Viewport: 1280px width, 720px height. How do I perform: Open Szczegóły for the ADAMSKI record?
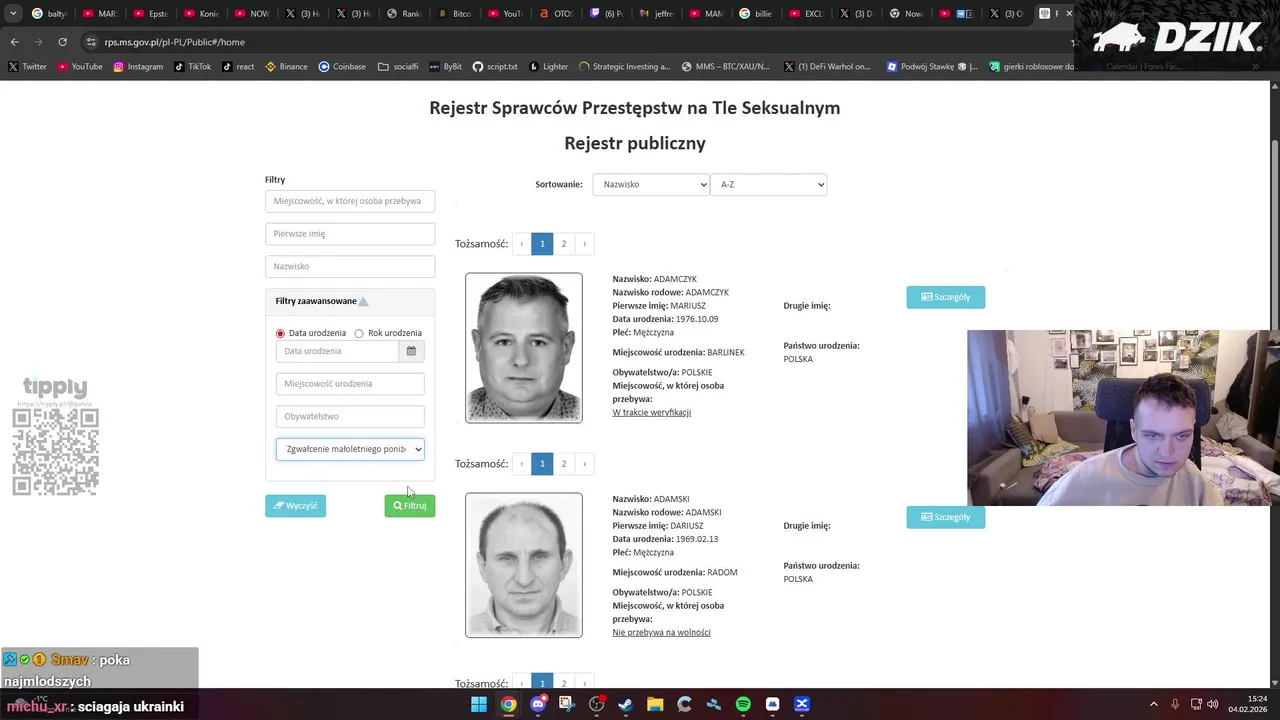tap(946, 517)
